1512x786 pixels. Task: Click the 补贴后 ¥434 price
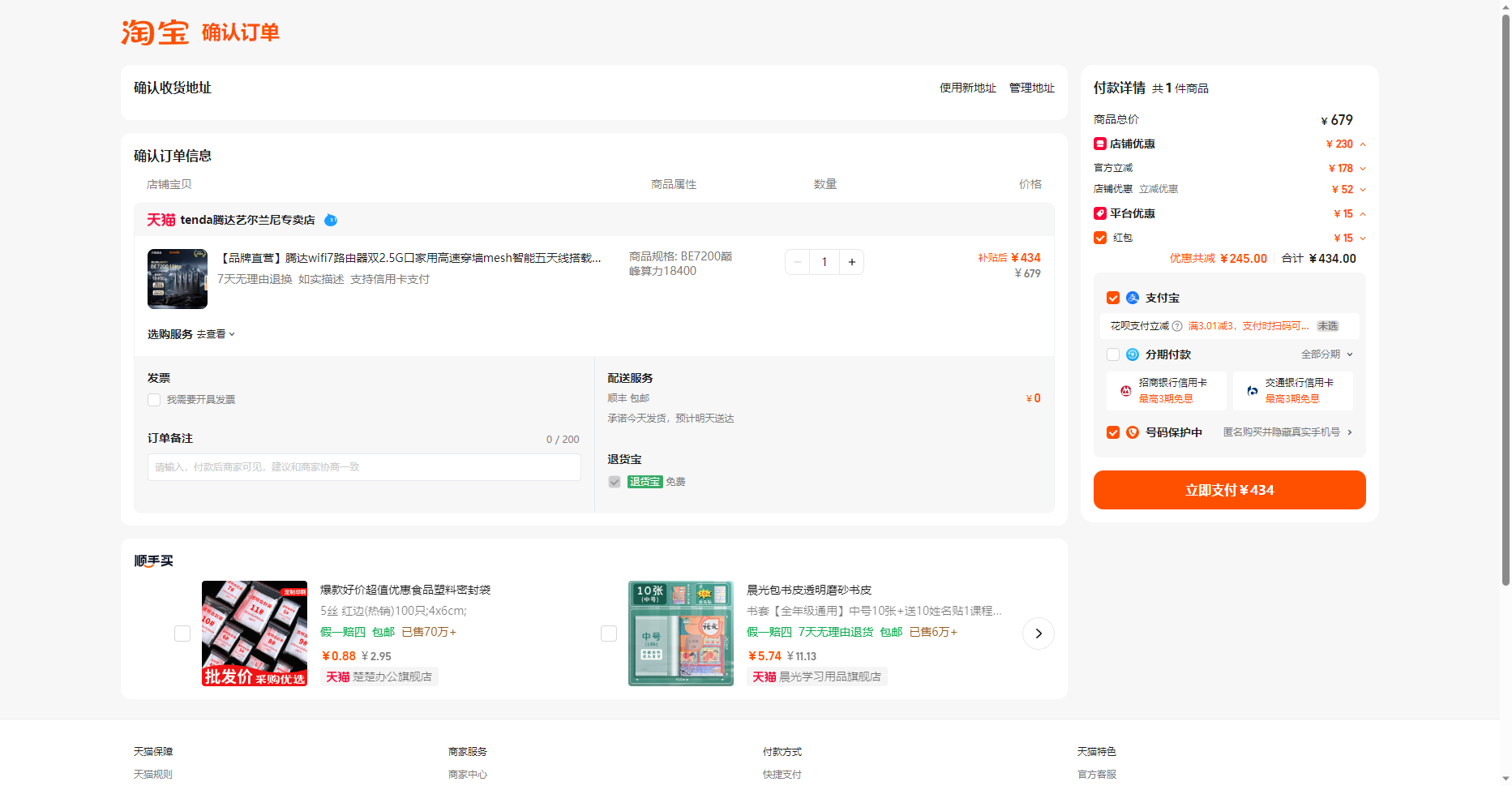point(1009,258)
